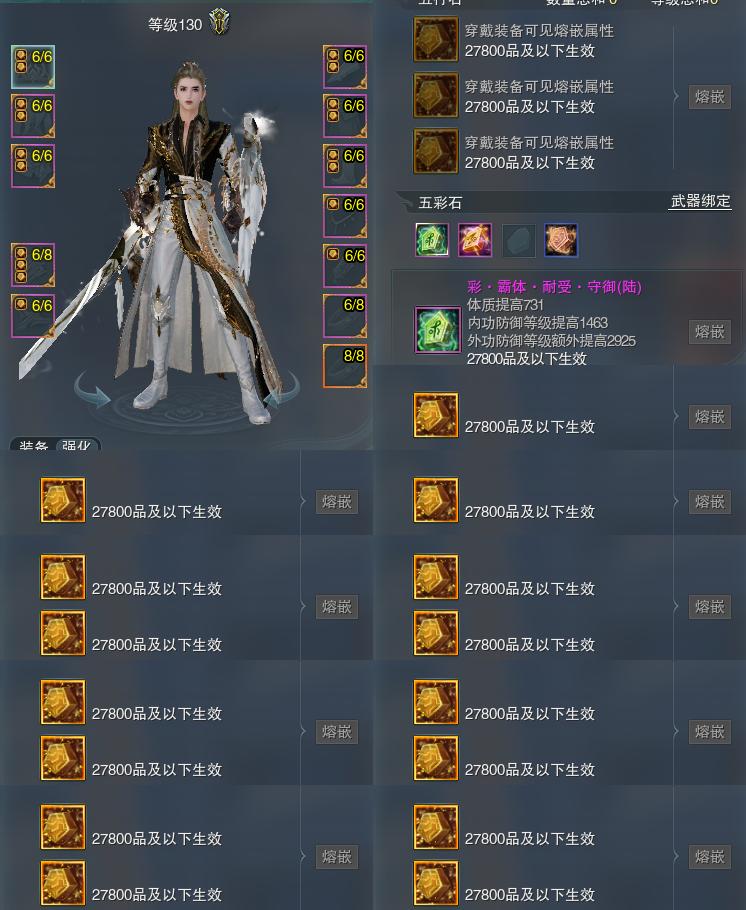Screen dimensions: 746x910
Task: Click the blue-bordered orange 五彩石 stone icon
Action: pos(561,240)
